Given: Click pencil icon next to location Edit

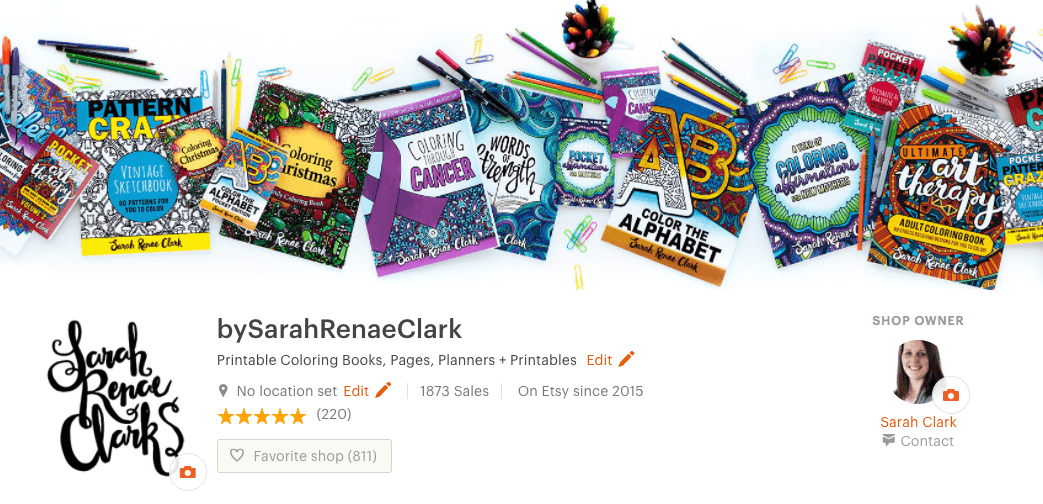Looking at the screenshot, I should (383, 391).
